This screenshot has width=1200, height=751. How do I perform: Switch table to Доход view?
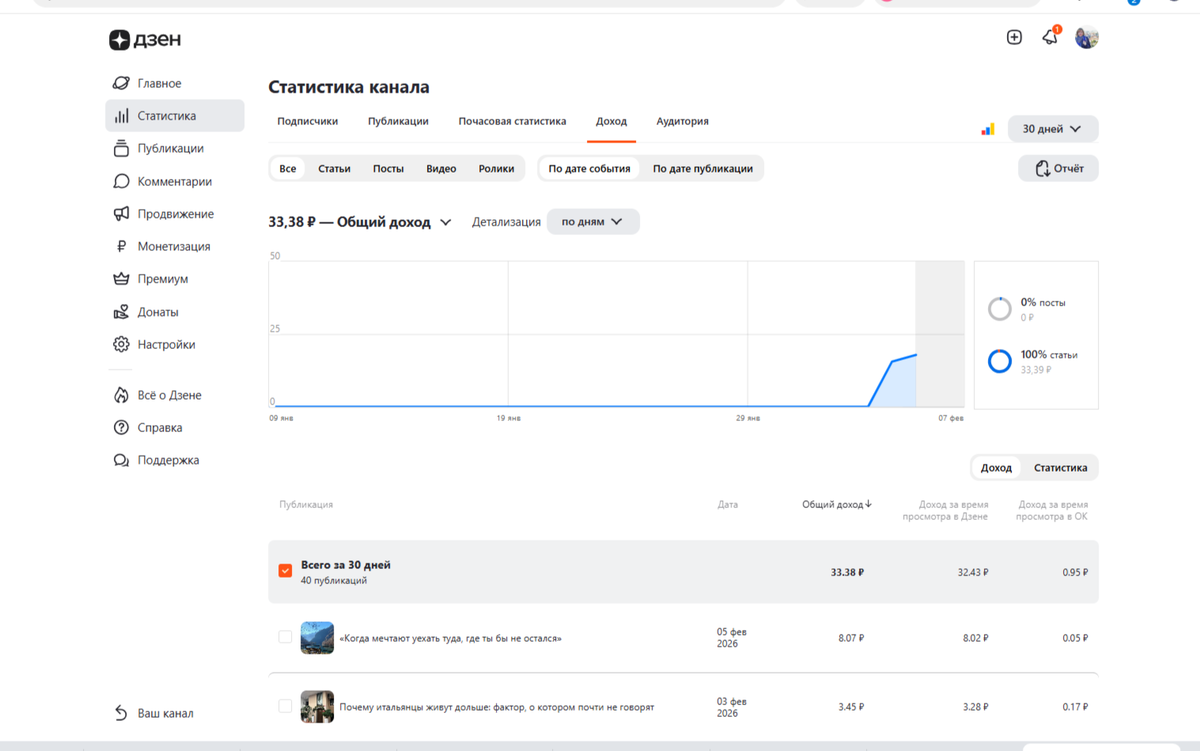(996, 468)
